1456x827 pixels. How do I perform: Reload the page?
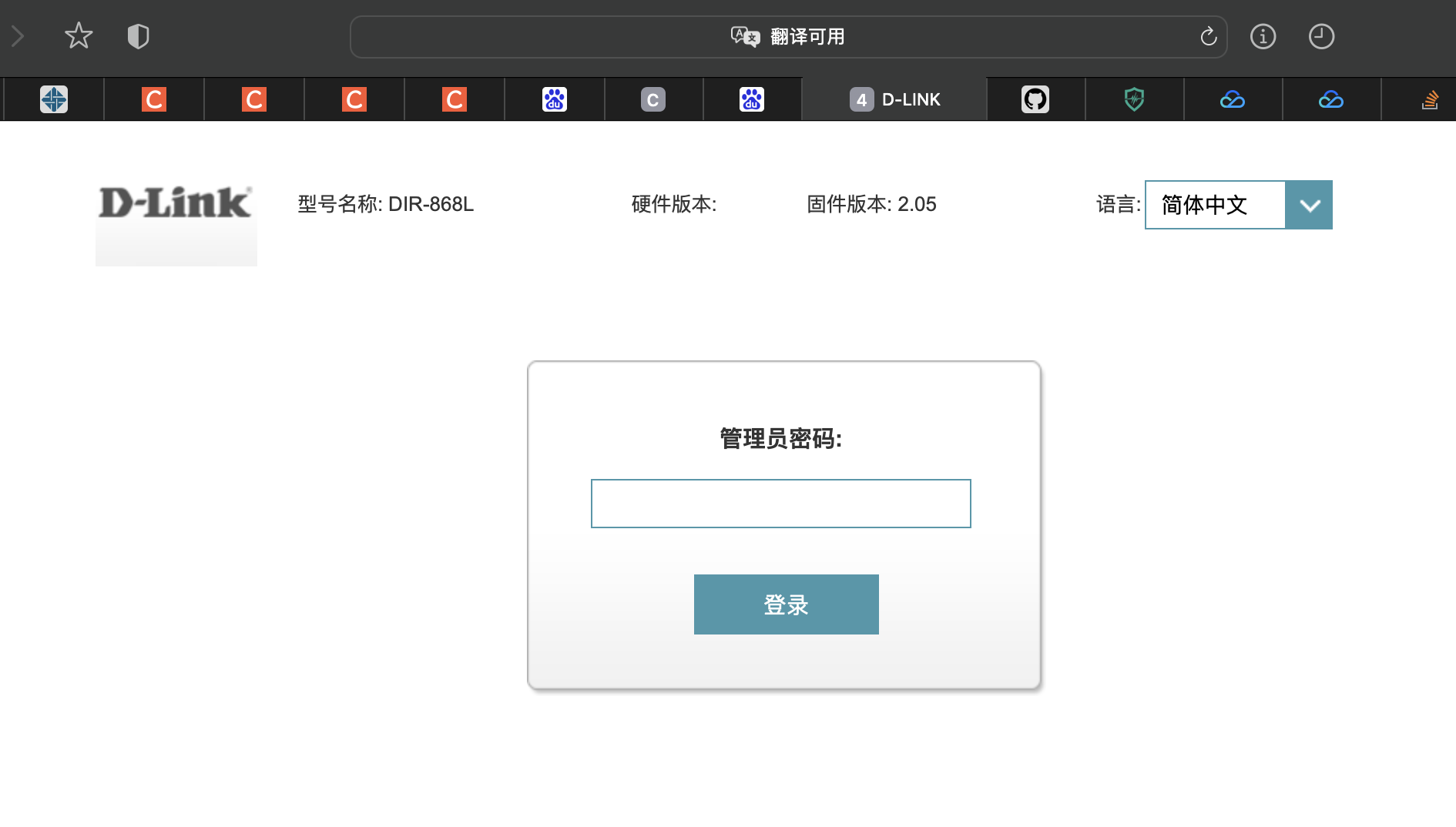pos(1208,36)
